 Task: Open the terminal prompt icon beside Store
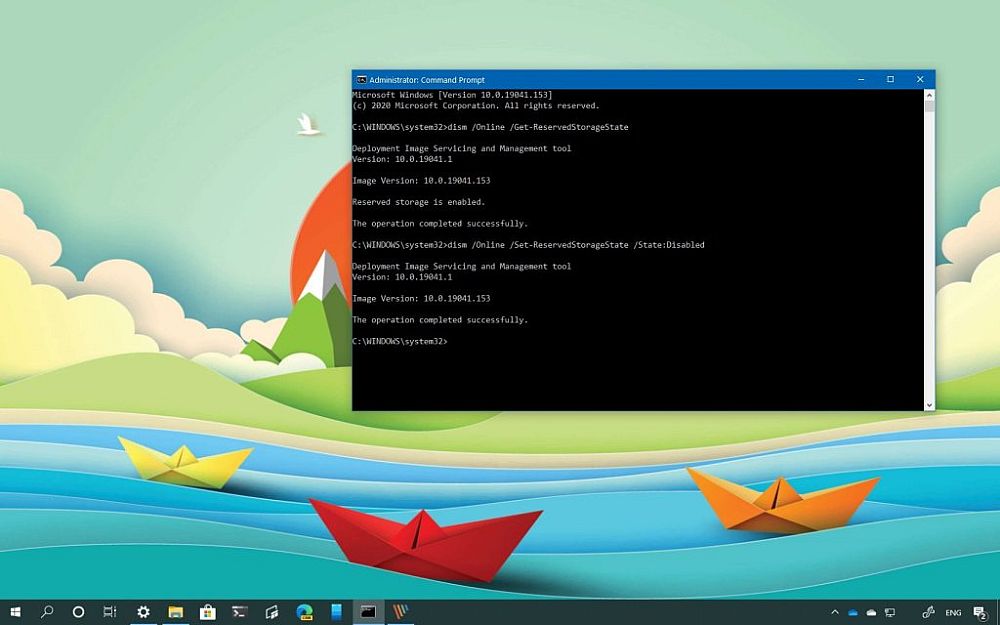240,612
